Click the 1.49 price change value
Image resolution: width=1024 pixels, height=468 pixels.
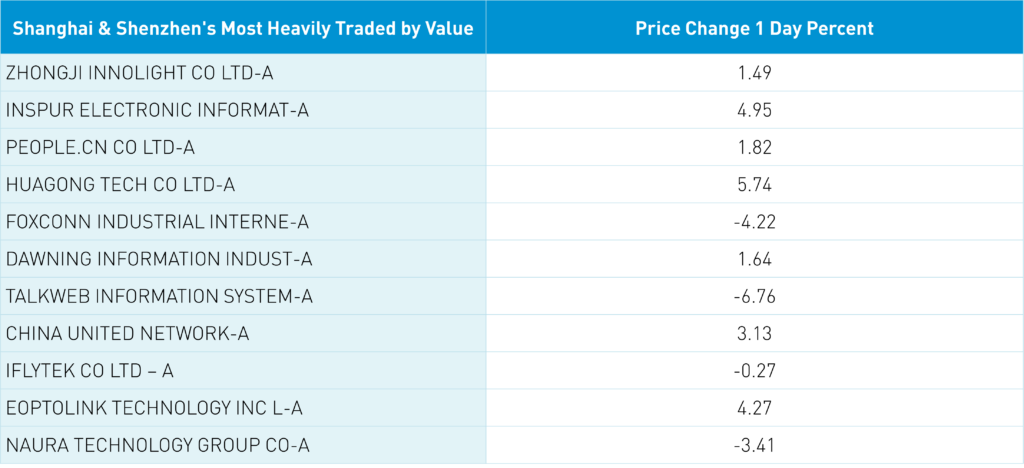click(x=754, y=73)
